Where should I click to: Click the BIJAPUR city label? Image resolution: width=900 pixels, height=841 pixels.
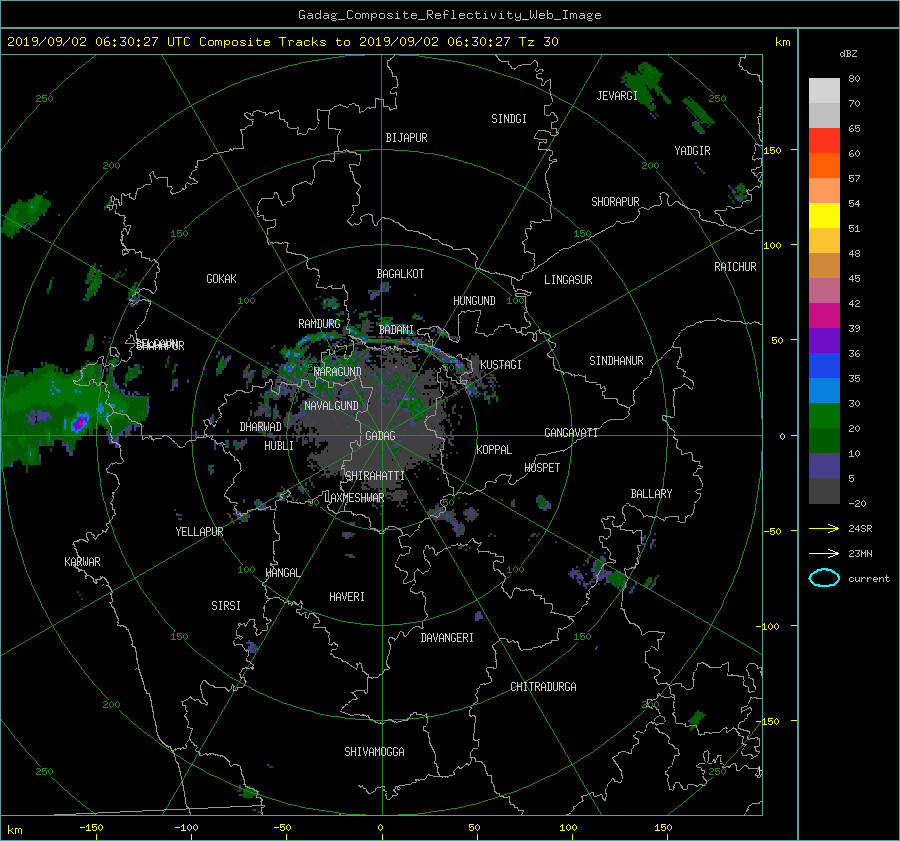(406, 138)
